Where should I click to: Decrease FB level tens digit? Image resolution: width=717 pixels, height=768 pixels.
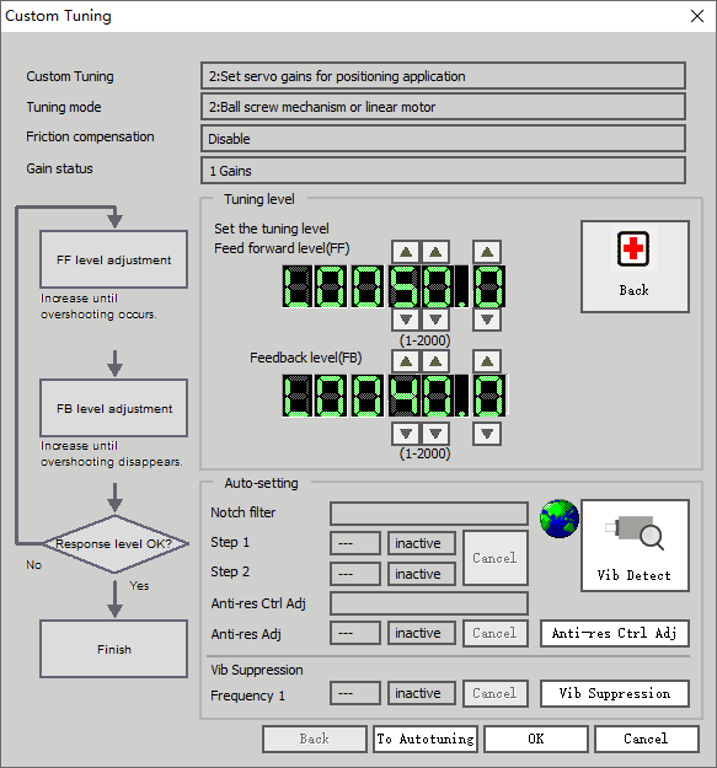pyautogui.click(x=406, y=433)
